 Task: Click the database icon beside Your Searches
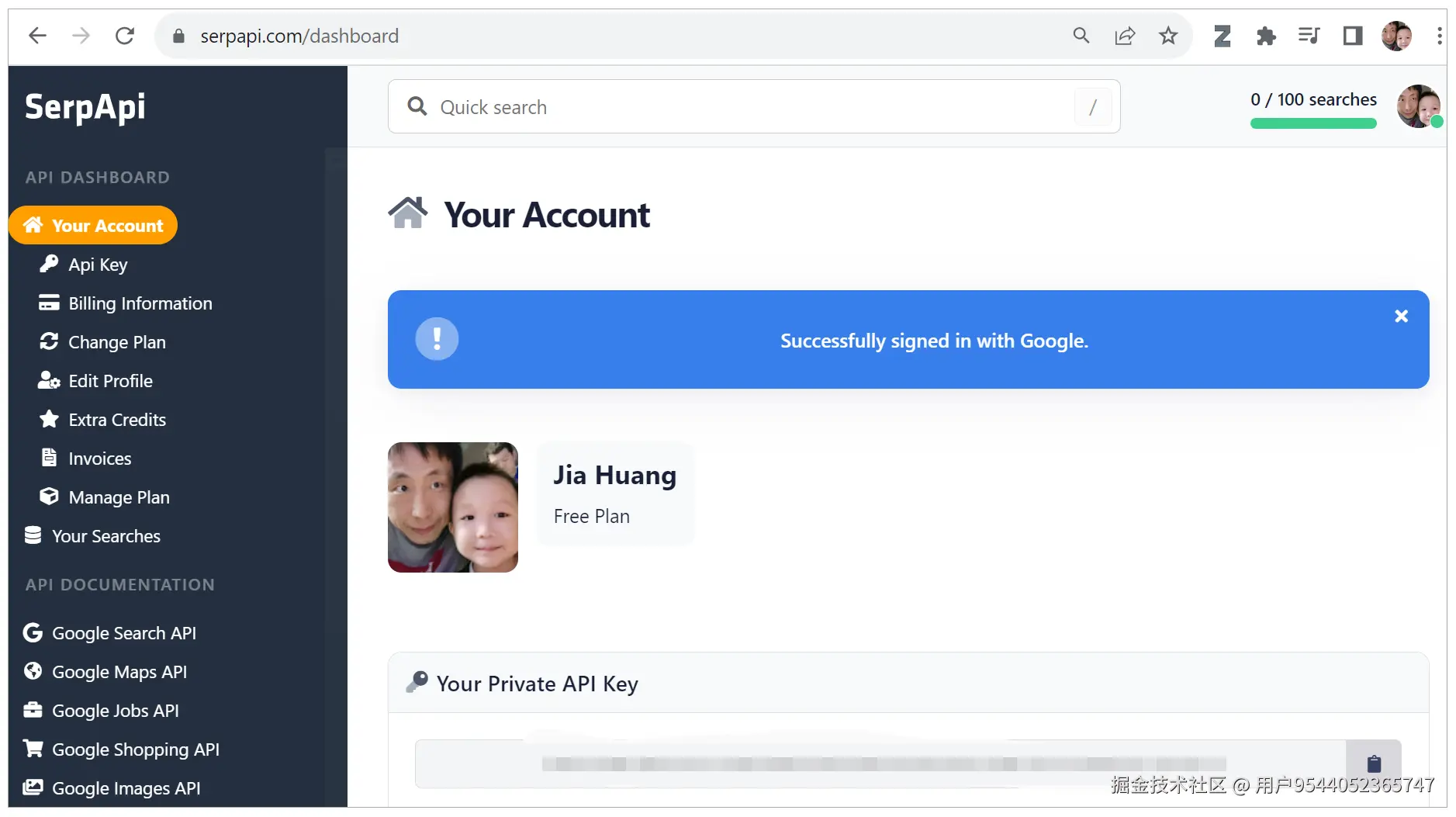pyautogui.click(x=33, y=535)
